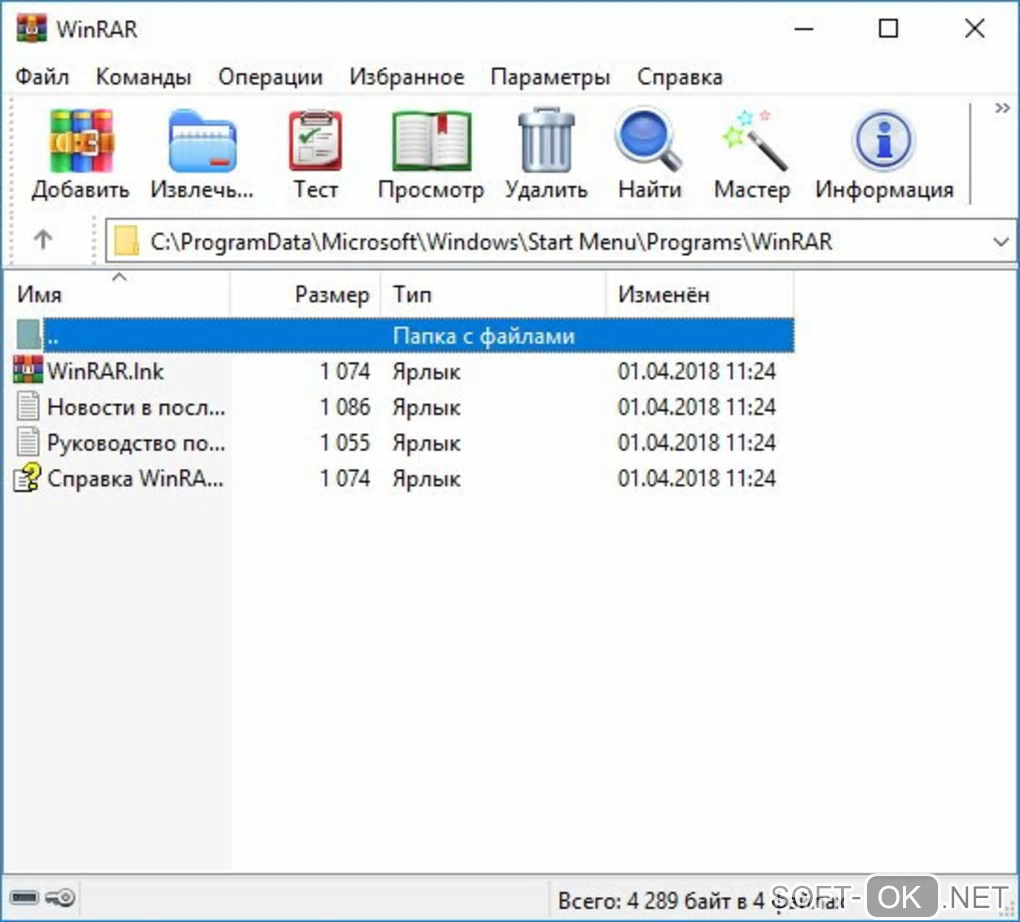Run the Тест archive test tool
The image size is (1020, 922).
coord(315,154)
